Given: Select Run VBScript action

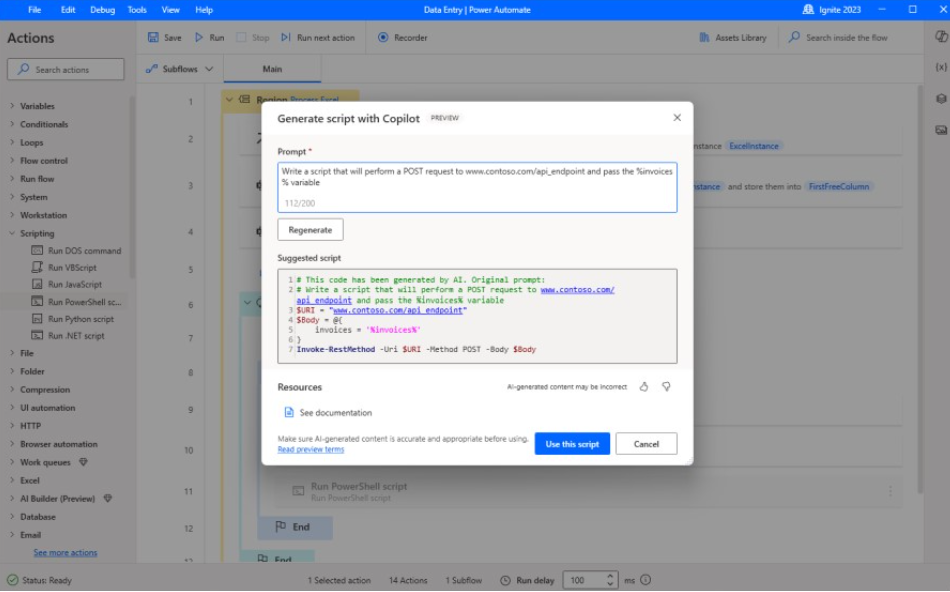Looking at the screenshot, I should (72, 267).
